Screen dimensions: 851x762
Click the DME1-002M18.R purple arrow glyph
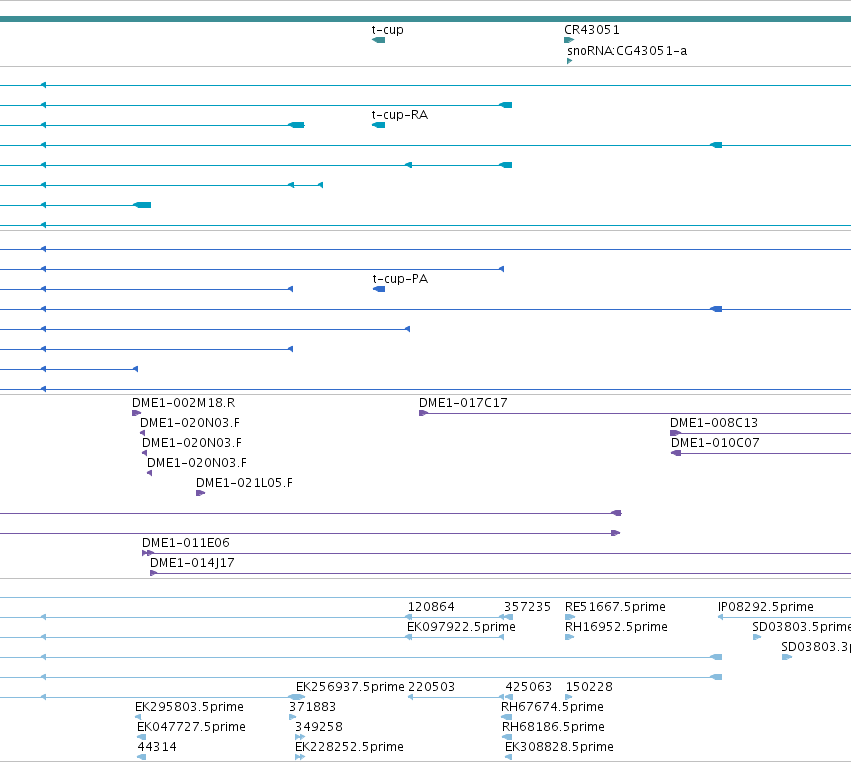point(136,413)
